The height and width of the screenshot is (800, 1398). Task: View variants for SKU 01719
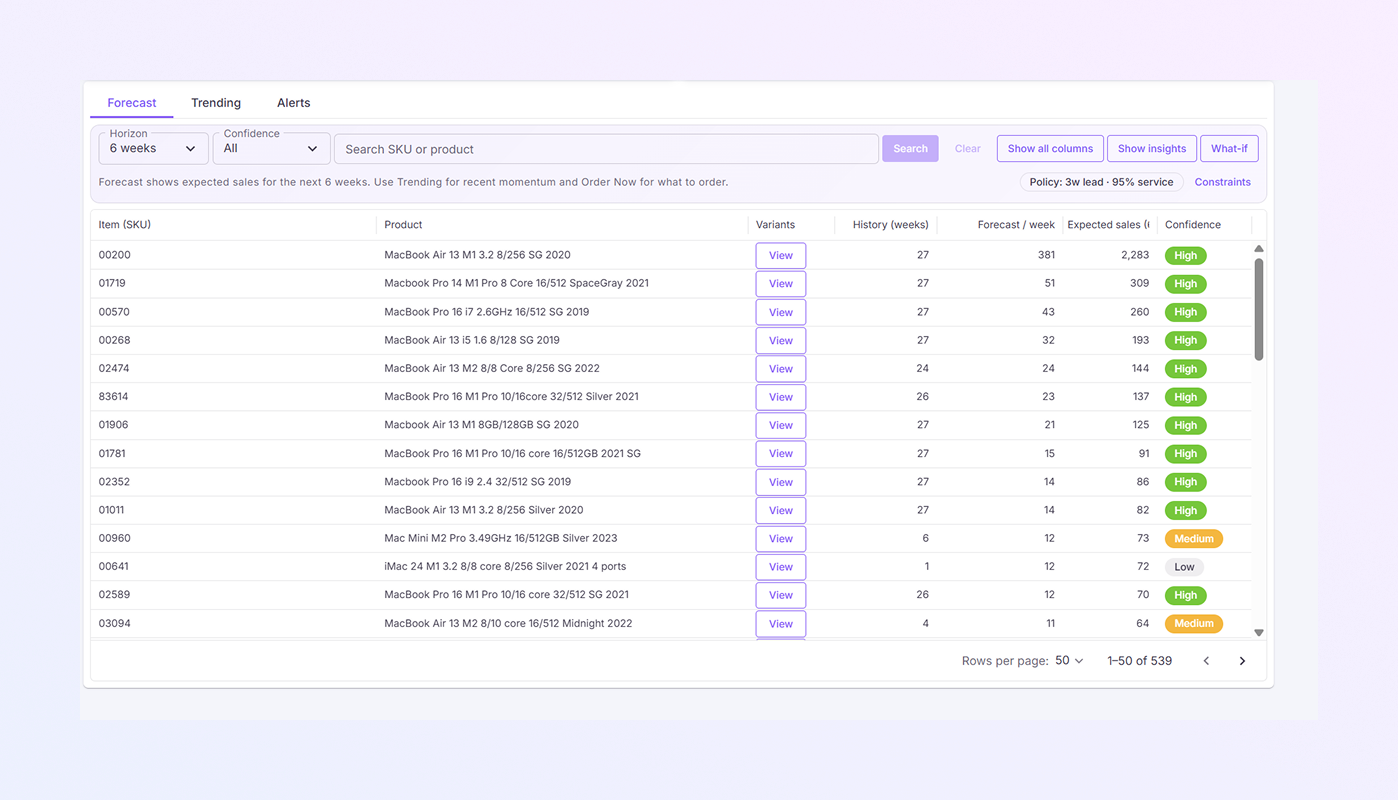781,284
